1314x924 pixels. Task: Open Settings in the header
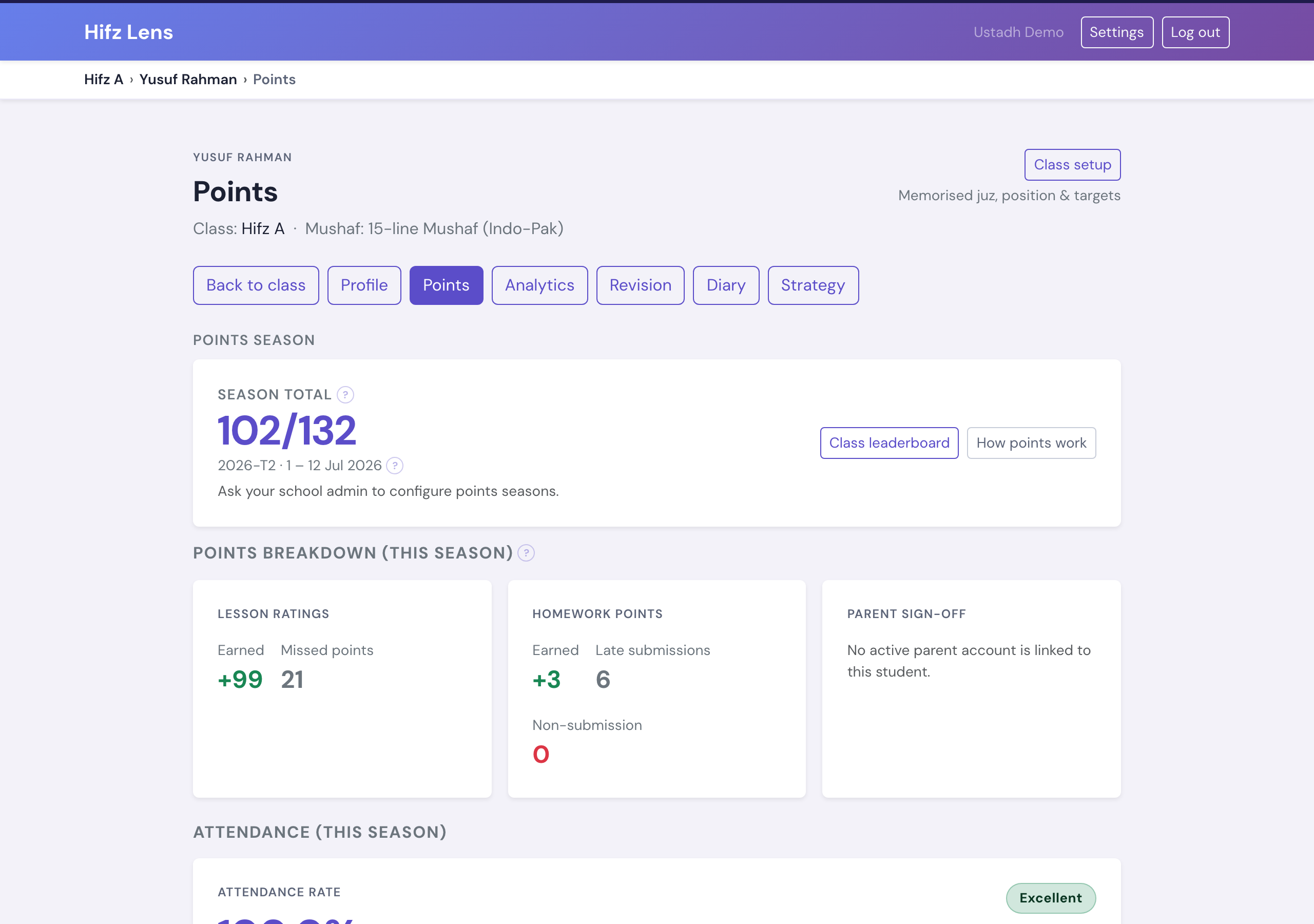pyautogui.click(x=1116, y=32)
